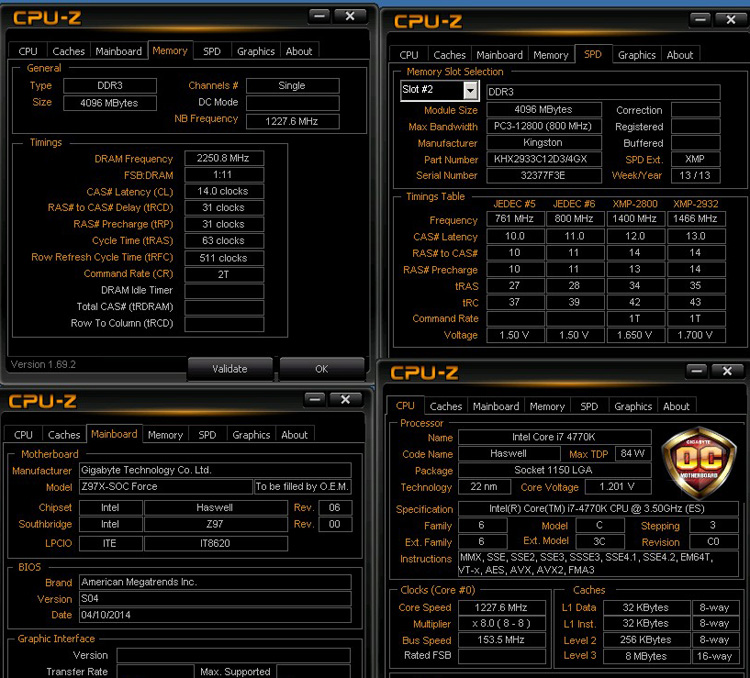Open About tab in Memory window
750x678 pixels.
[299, 51]
